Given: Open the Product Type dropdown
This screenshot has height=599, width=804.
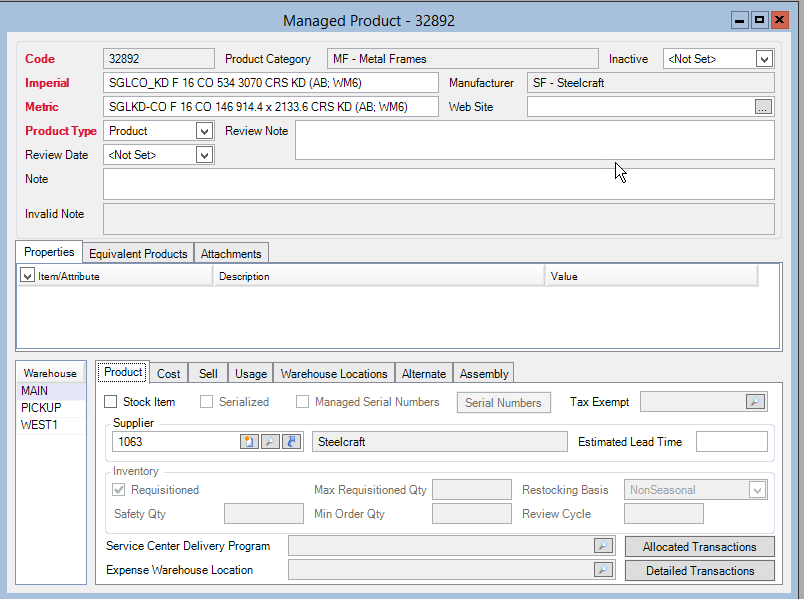Looking at the screenshot, I should [204, 131].
